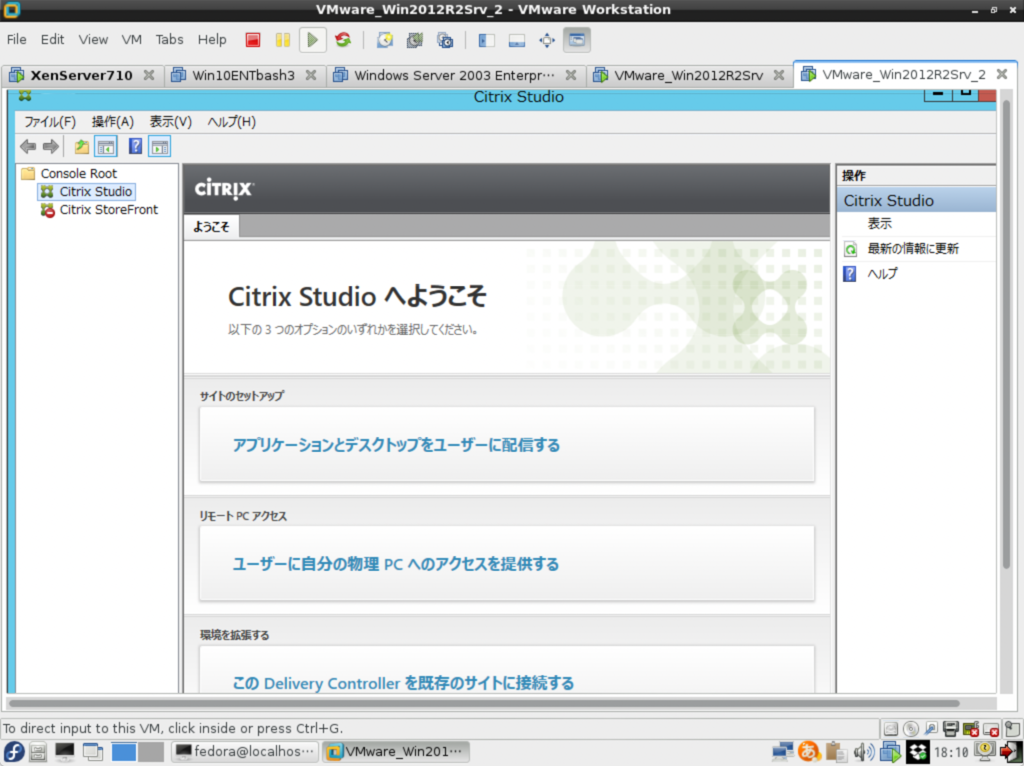1024x766 pixels.
Task: Switch to the Win10ENTbash3 tab
Action: click(243, 75)
